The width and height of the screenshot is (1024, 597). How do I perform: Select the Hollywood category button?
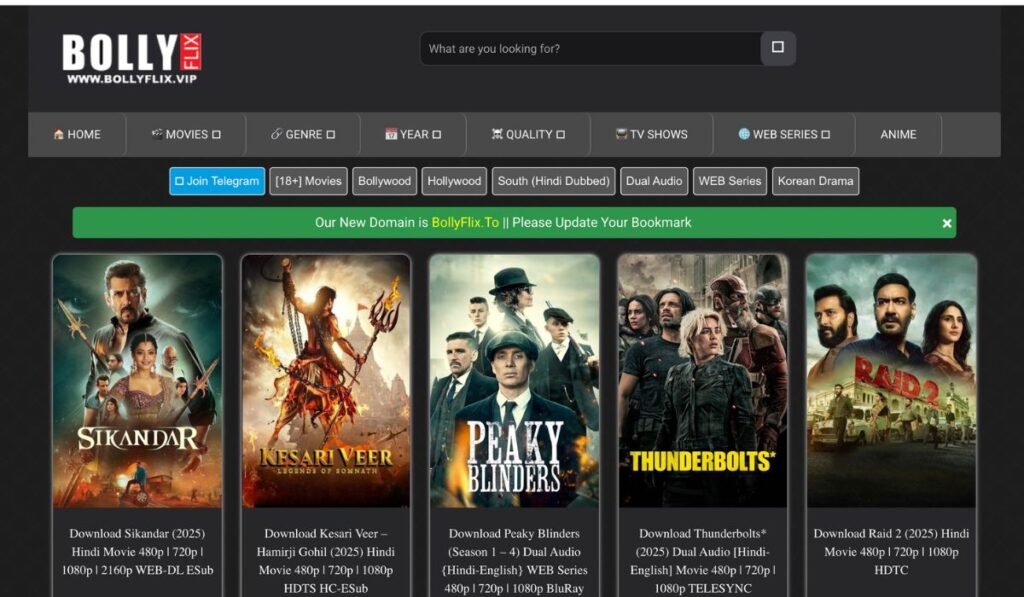(454, 181)
